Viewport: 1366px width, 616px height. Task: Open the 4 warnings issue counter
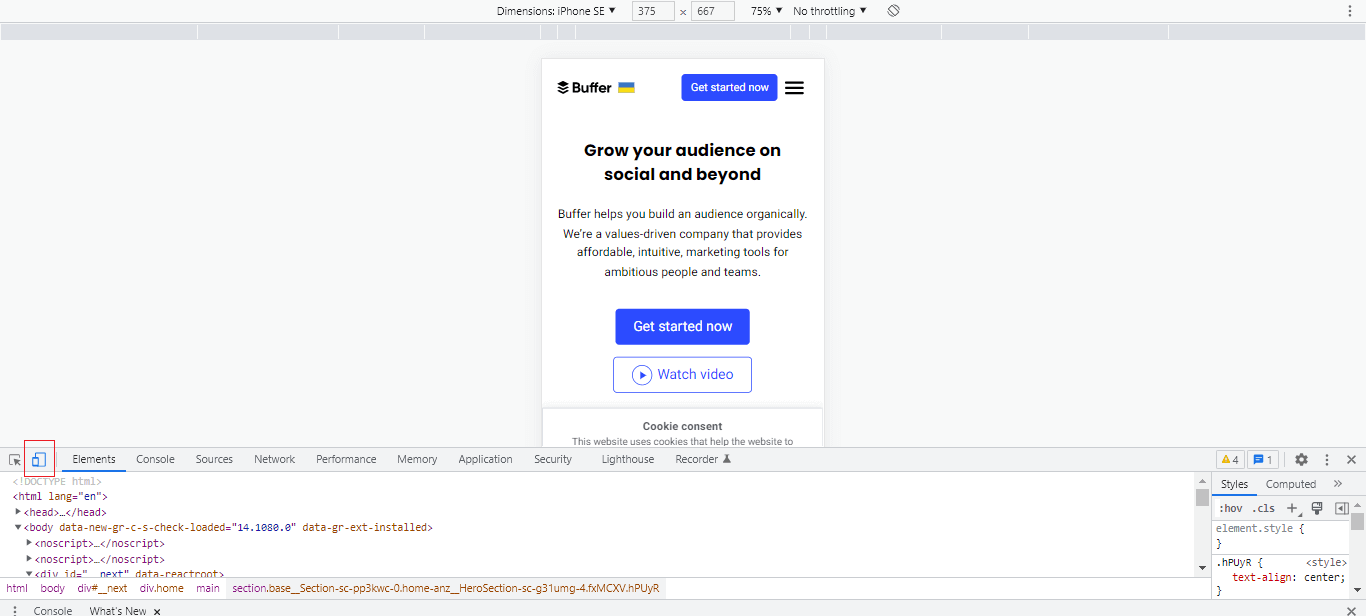point(1230,459)
